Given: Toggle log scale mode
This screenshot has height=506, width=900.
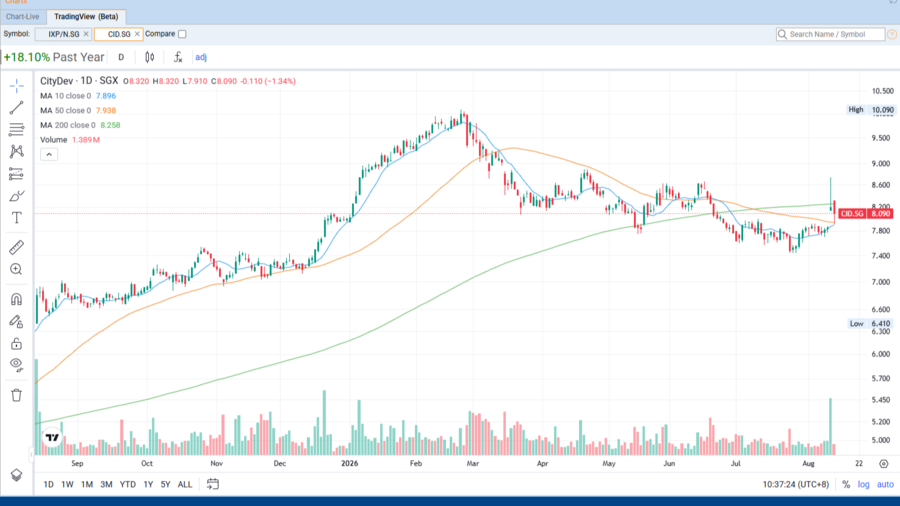Looking at the screenshot, I should [x=863, y=485].
